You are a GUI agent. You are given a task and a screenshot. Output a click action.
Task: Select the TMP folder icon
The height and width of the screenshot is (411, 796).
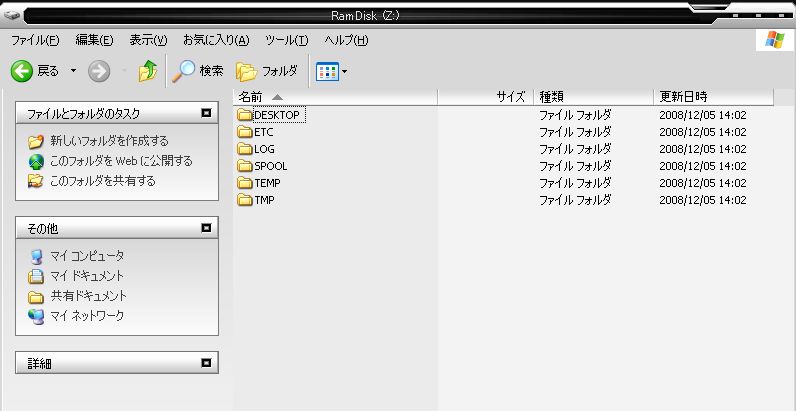[x=245, y=200]
